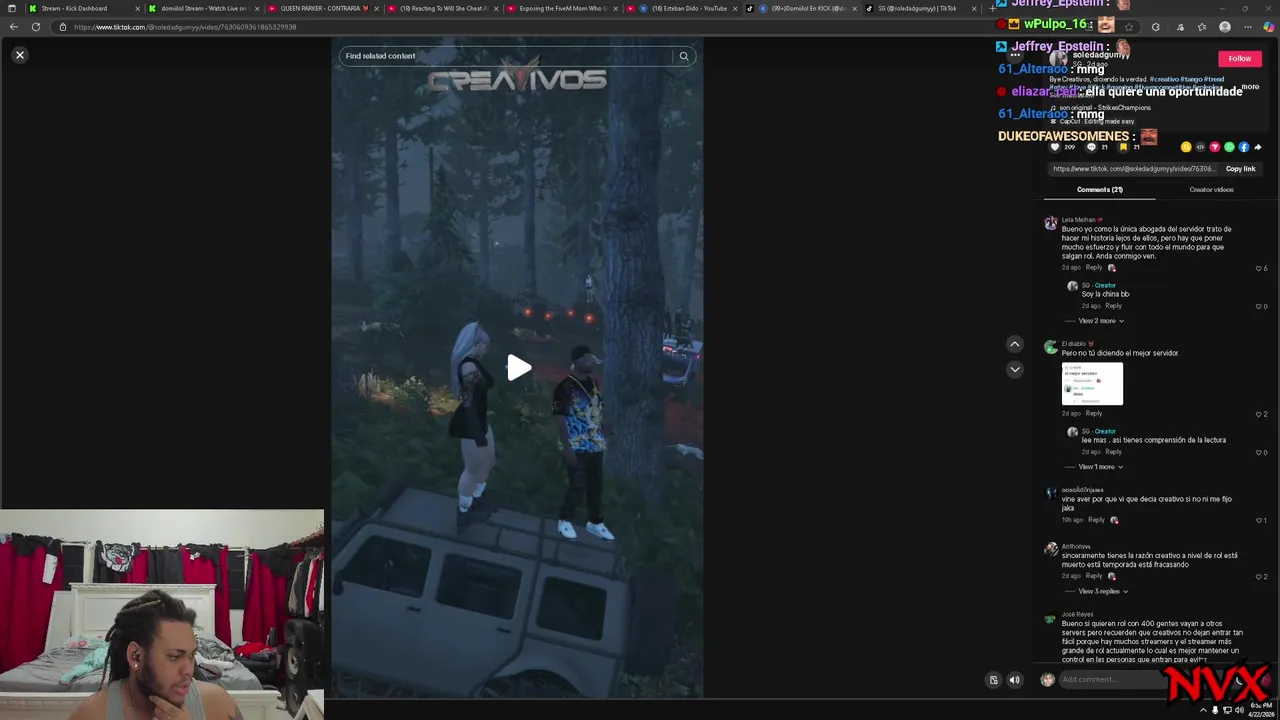The image size is (1280, 720).
Task: Open the Lela Meihan commenter's avatar
Action: [1050, 224]
